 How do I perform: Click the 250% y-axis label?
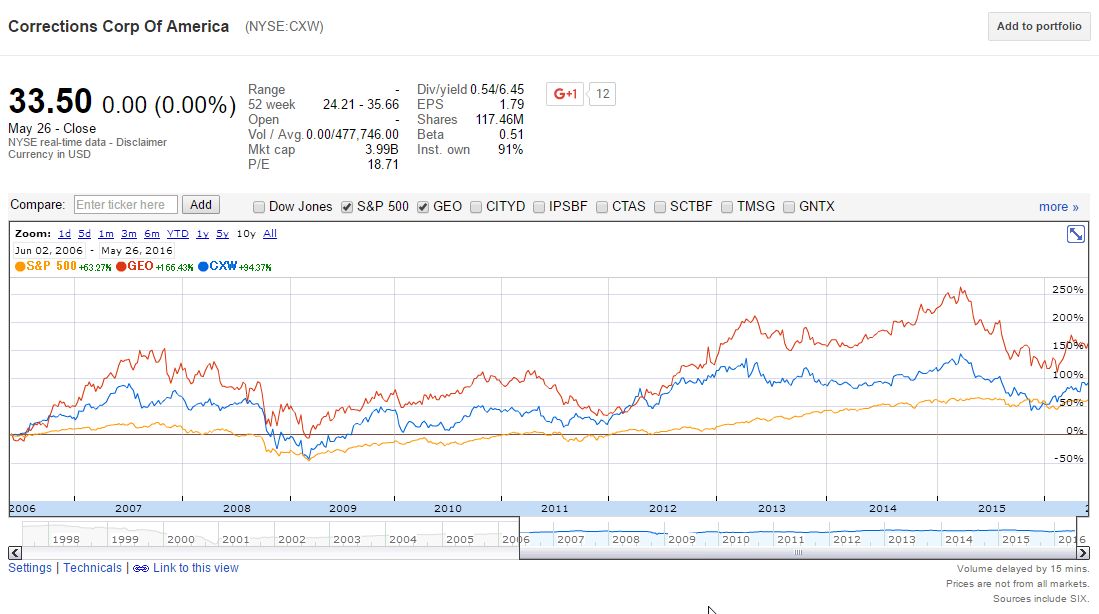click(x=1067, y=289)
